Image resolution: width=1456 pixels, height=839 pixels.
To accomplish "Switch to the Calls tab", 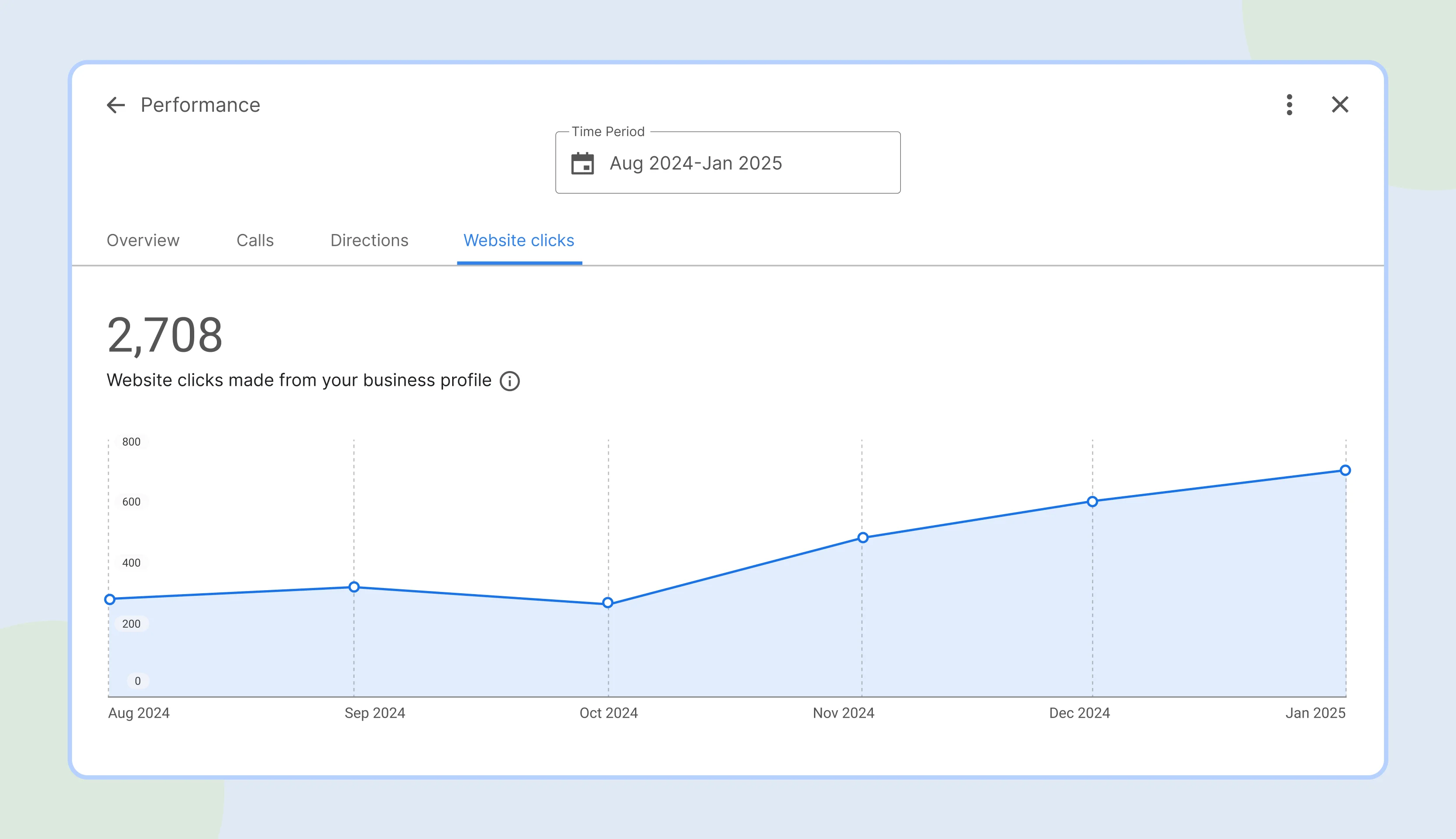I will tap(255, 240).
